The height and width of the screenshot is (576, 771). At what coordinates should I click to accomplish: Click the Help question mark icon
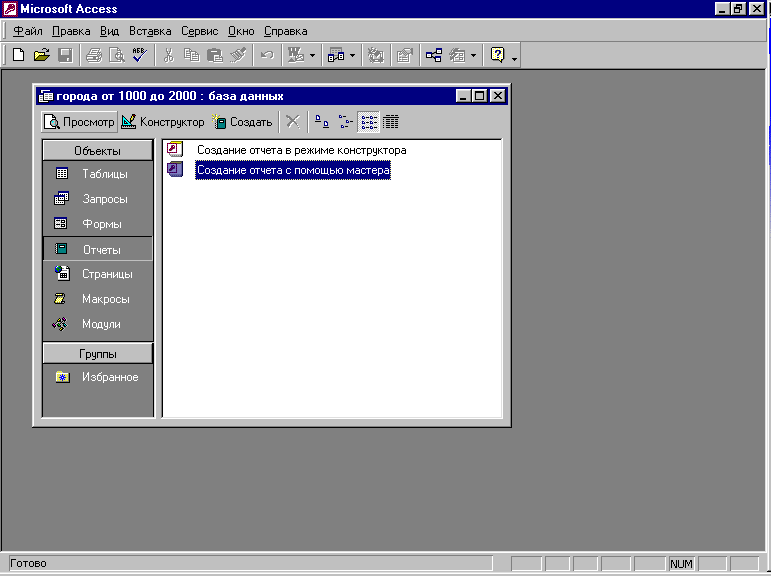coord(498,55)
